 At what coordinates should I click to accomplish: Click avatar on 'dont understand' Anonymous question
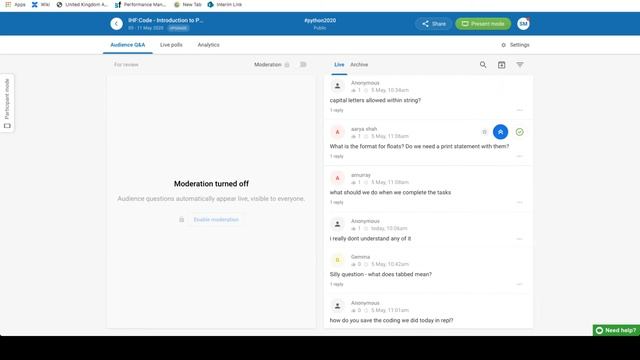click(x=338, y=224)
